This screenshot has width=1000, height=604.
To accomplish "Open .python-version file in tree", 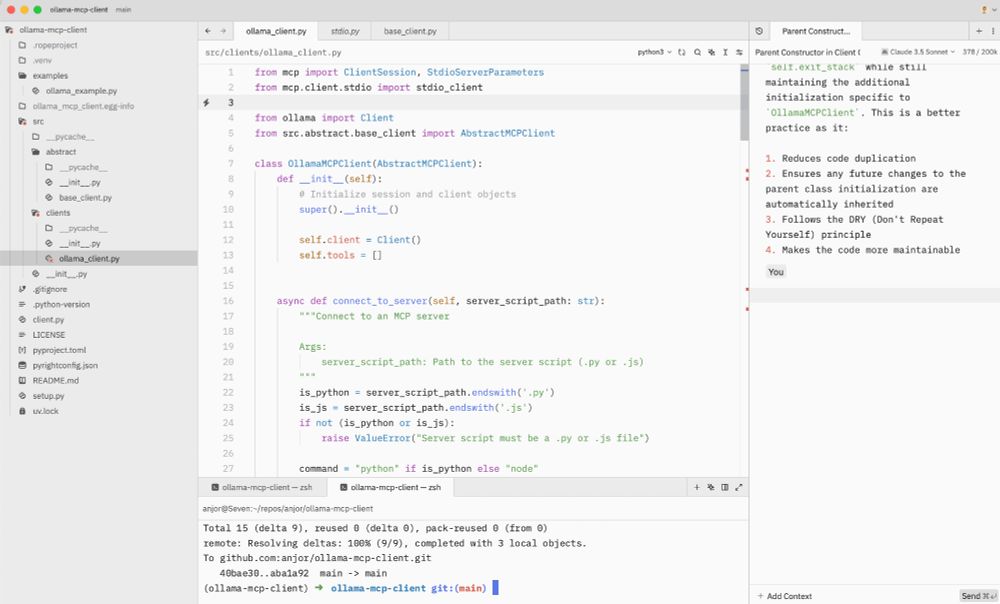I will [x=61, y=304].
